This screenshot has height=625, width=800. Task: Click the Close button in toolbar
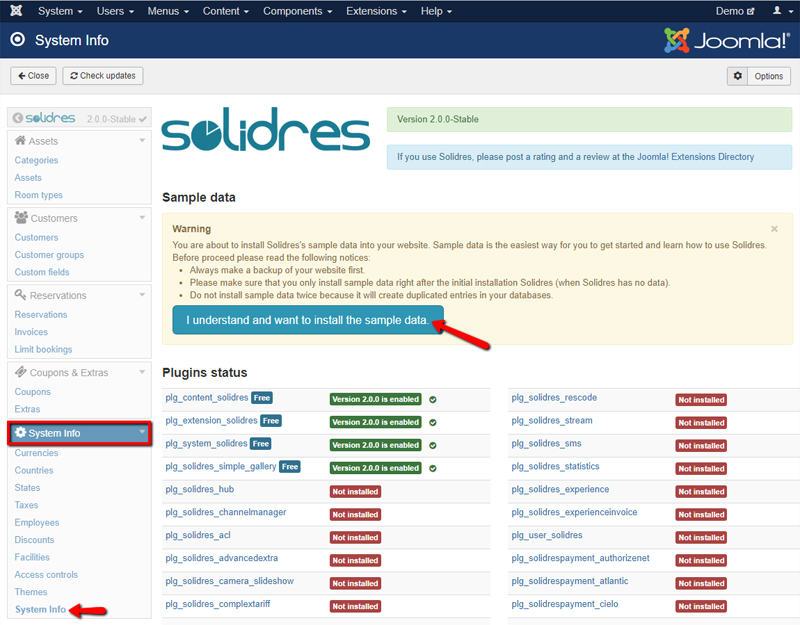[x=33, y=76]
